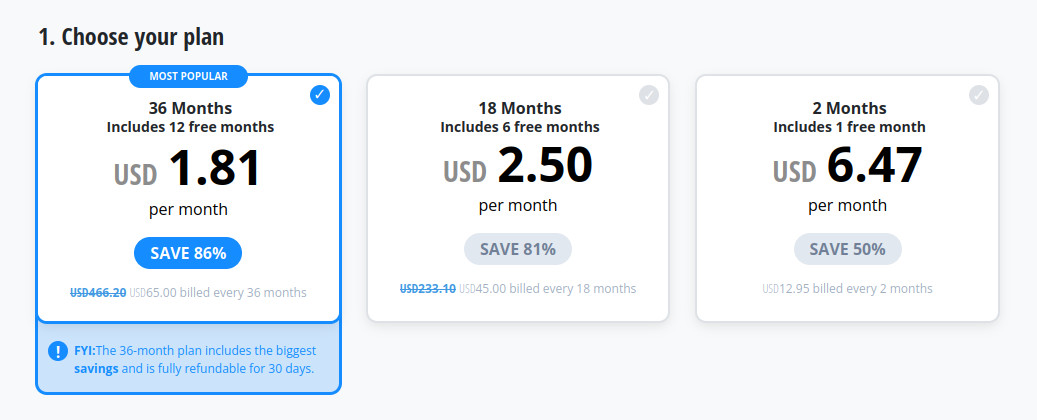Click the USD 1.81 price
The height and width of the screenshot is (420, 1037).
click(188, 169)
